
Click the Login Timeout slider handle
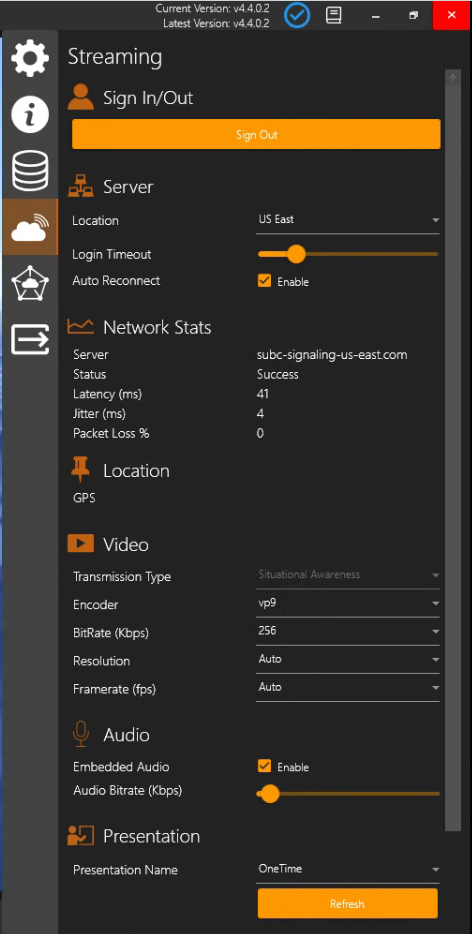296,254
